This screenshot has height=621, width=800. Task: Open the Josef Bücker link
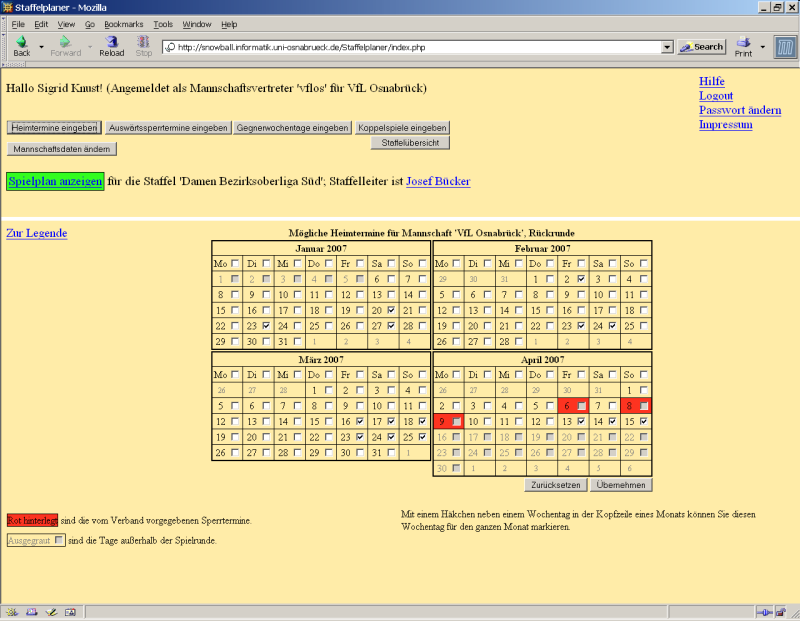tap(438, 181)
